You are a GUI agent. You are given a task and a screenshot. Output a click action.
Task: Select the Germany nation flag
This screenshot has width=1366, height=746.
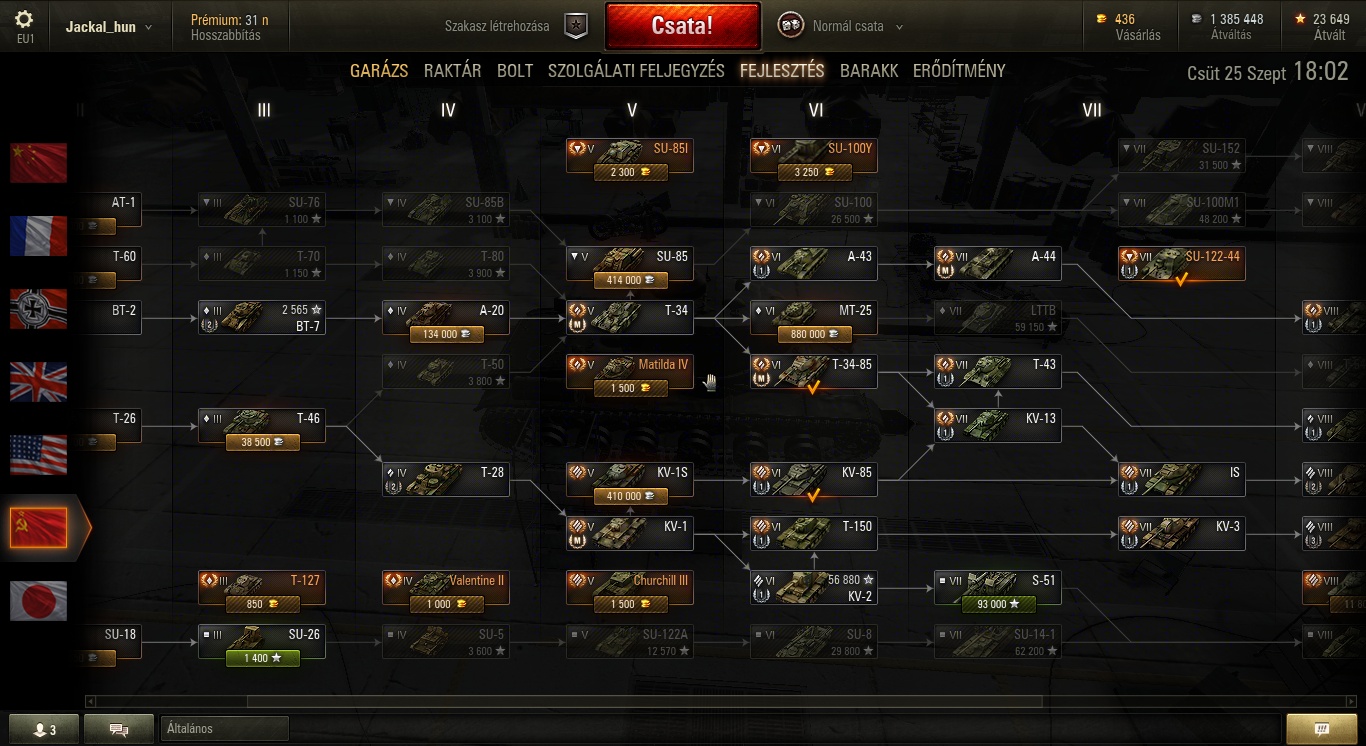click(38, 309)
